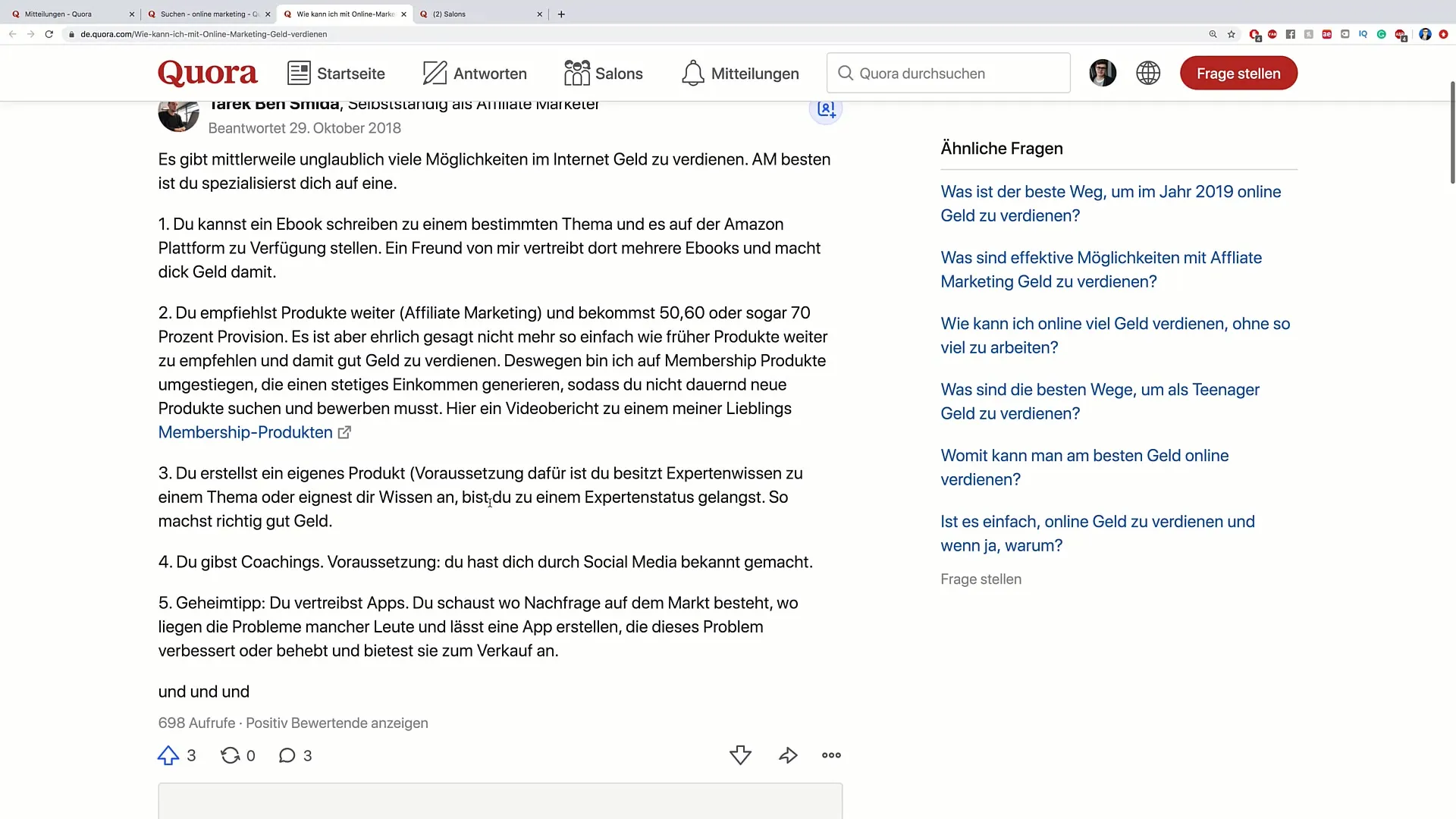Click 'Beantwortet 29. Oktober 2018' date
Viewport: 1456px width, 819px height.
coord(304,128)
